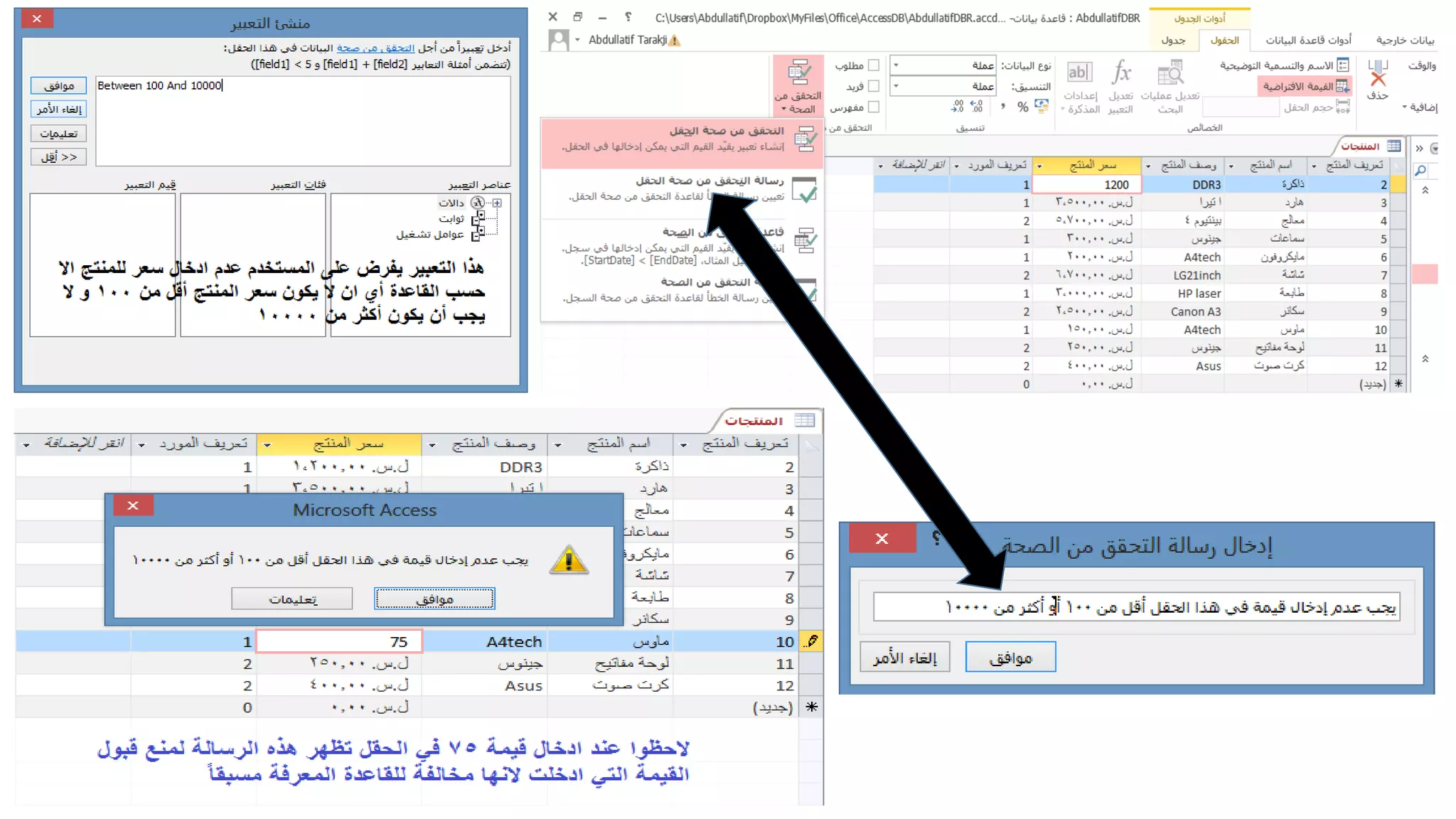The width and height of the screenshot is (1456, 819).
Task: Click the Default Value (القيمة الافتراضية) button
Action: pyautogui.click(x=1305, y=87)
